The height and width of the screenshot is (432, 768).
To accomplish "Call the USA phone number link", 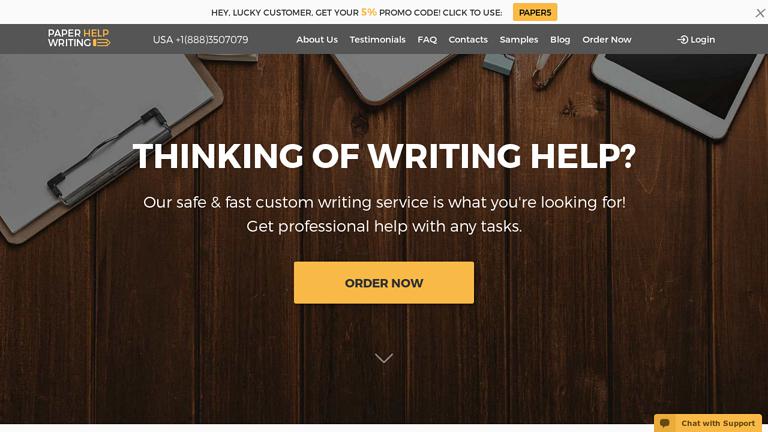I will pos(200,40).
